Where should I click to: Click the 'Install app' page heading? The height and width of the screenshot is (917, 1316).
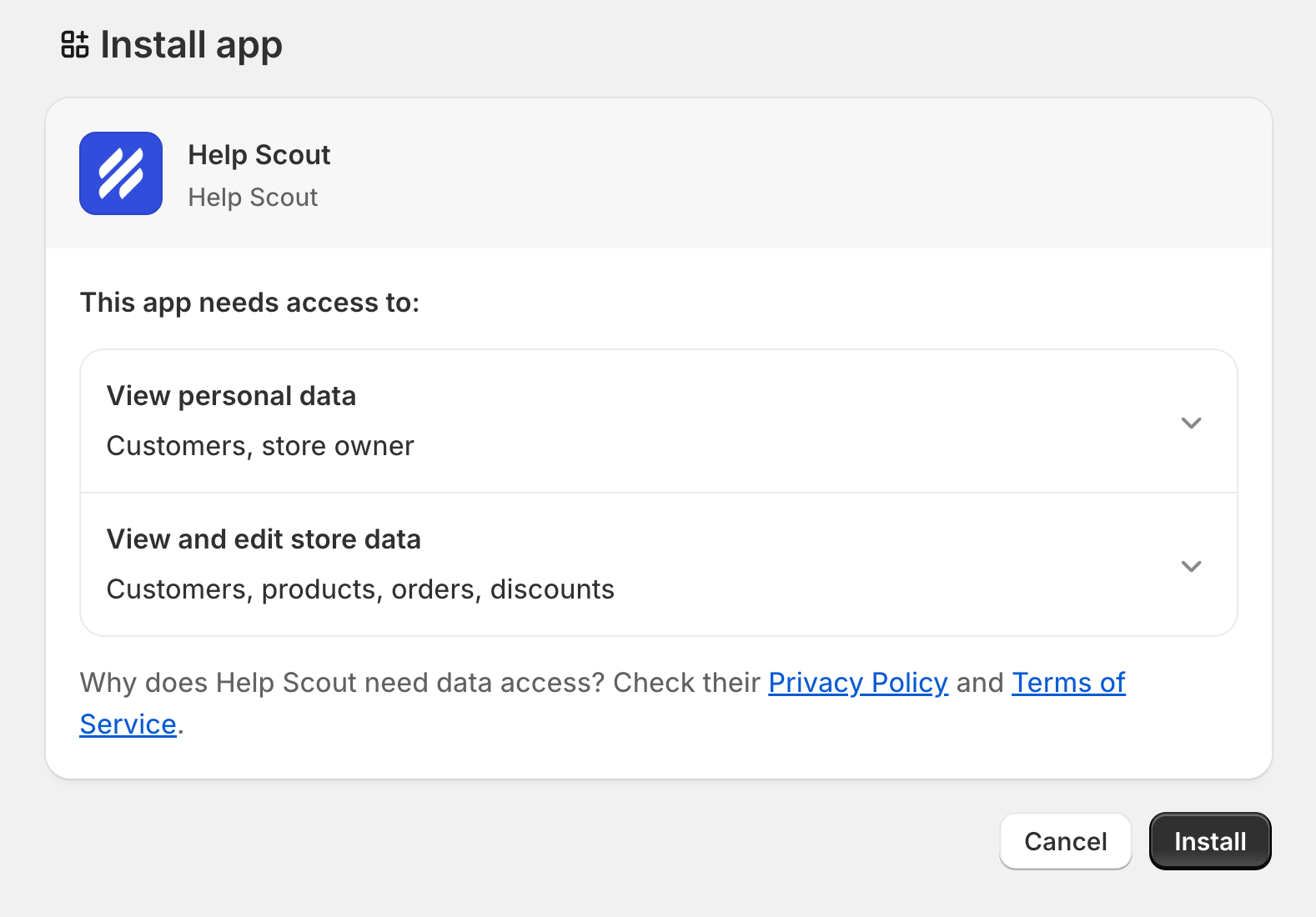191,45
